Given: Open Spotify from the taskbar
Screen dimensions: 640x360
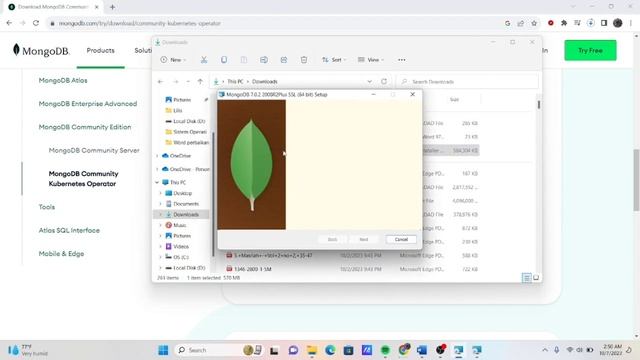Looking at the screenshot, I should [x=385, y=350].
